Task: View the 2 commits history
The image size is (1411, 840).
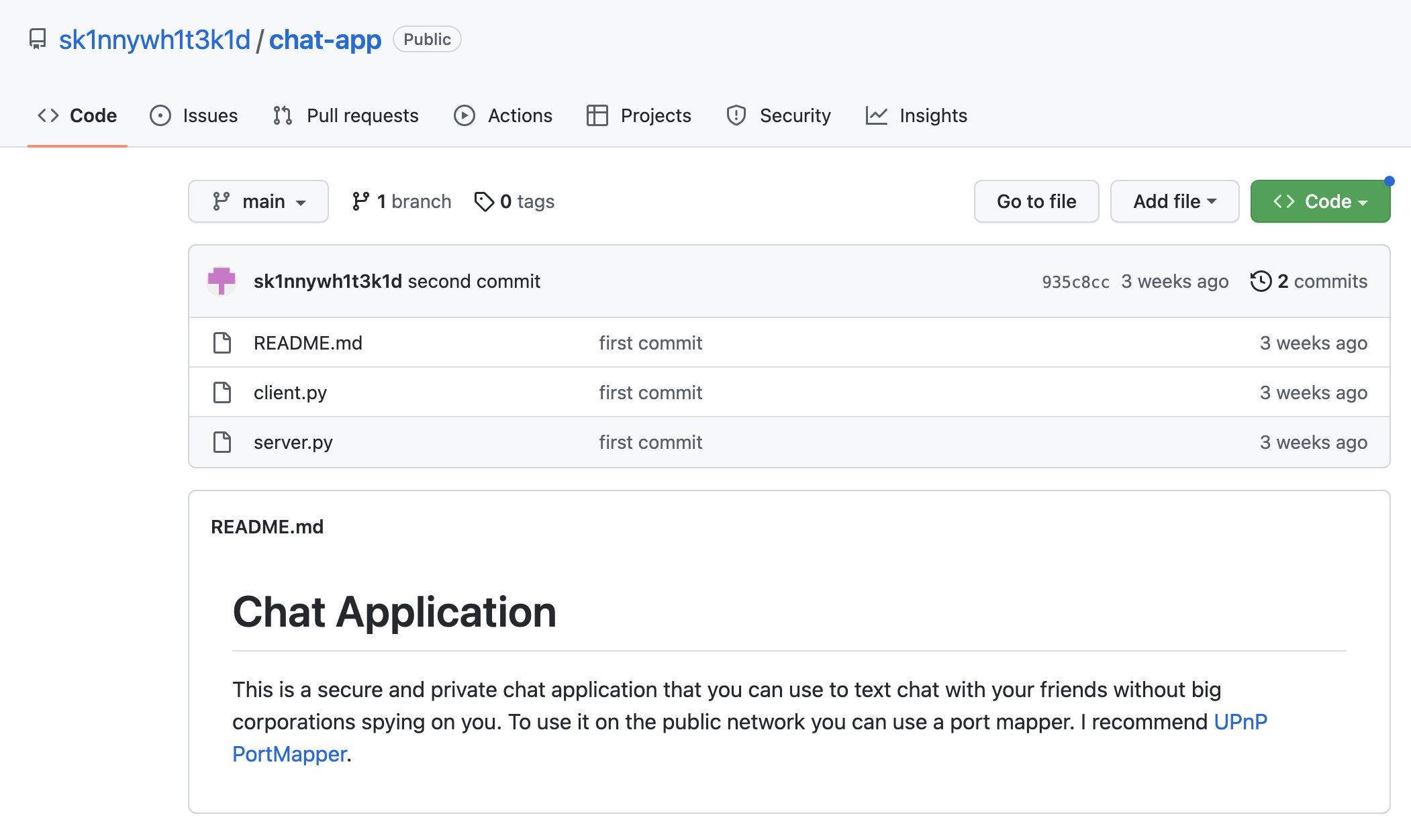Action: pos(1309,281)
